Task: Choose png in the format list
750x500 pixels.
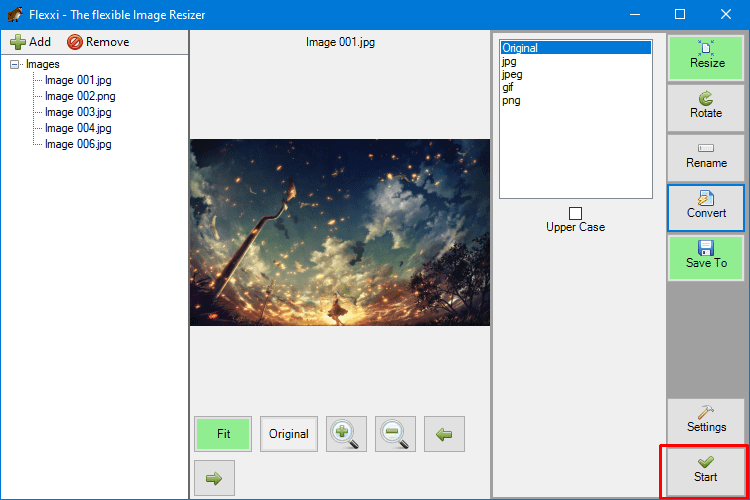Action: pos(575,100)
